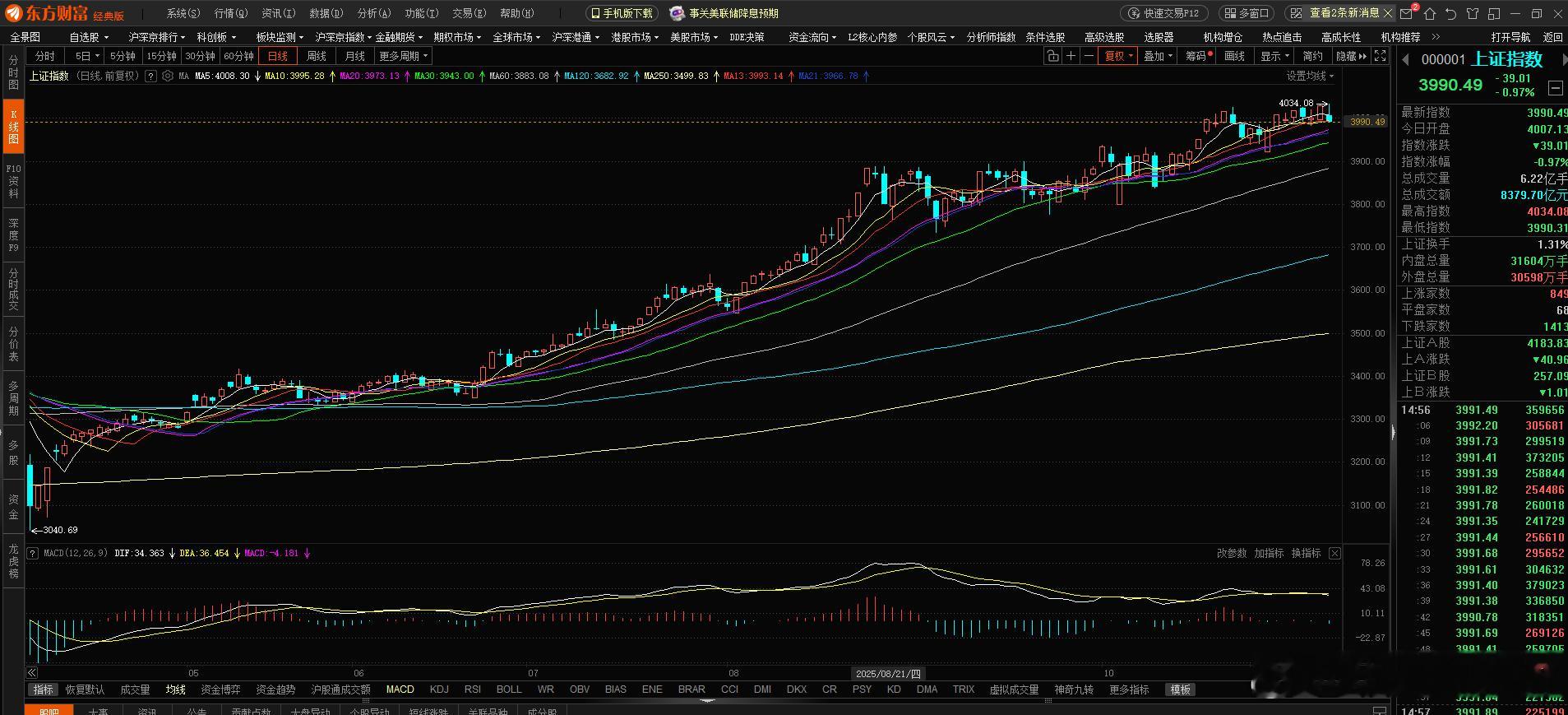The height and width of the screenshot is (715, 1568).
Task: Go to previous stock with left arrow
Action: pos(1405,59)
